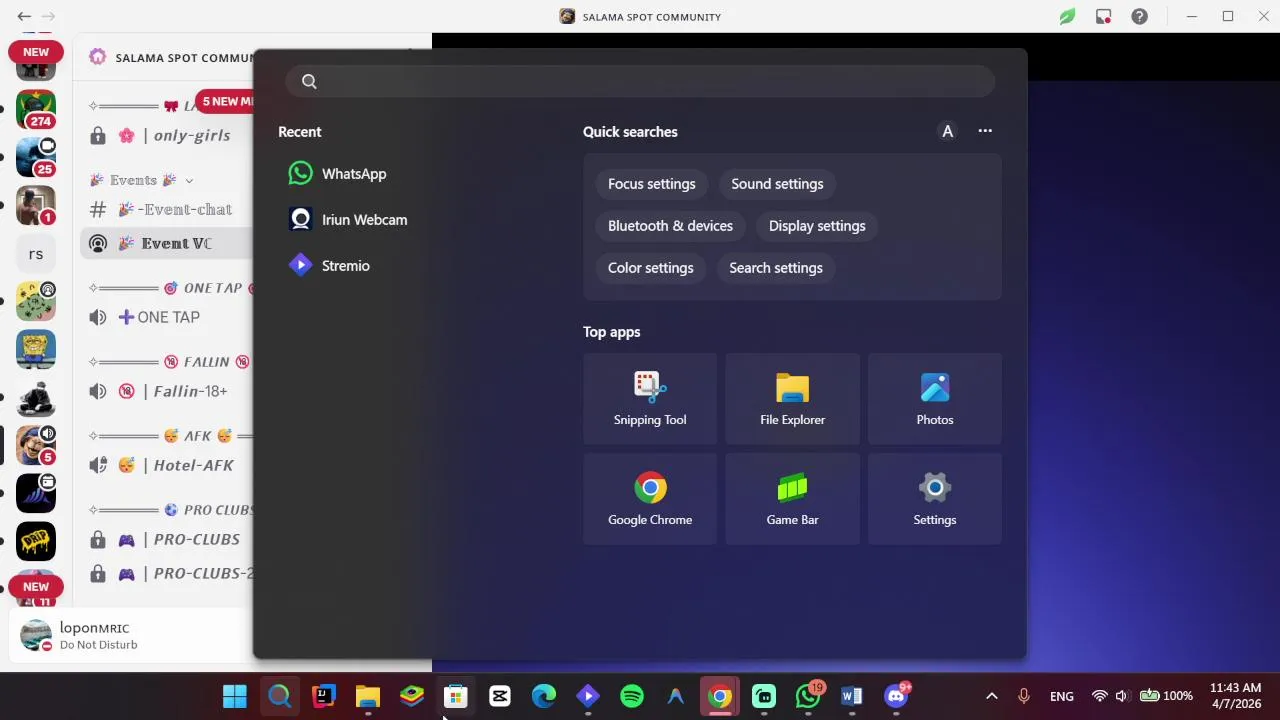Collapse the AFK category header
The width and height of the screenshot is (1280, 720).
point(170,436)
